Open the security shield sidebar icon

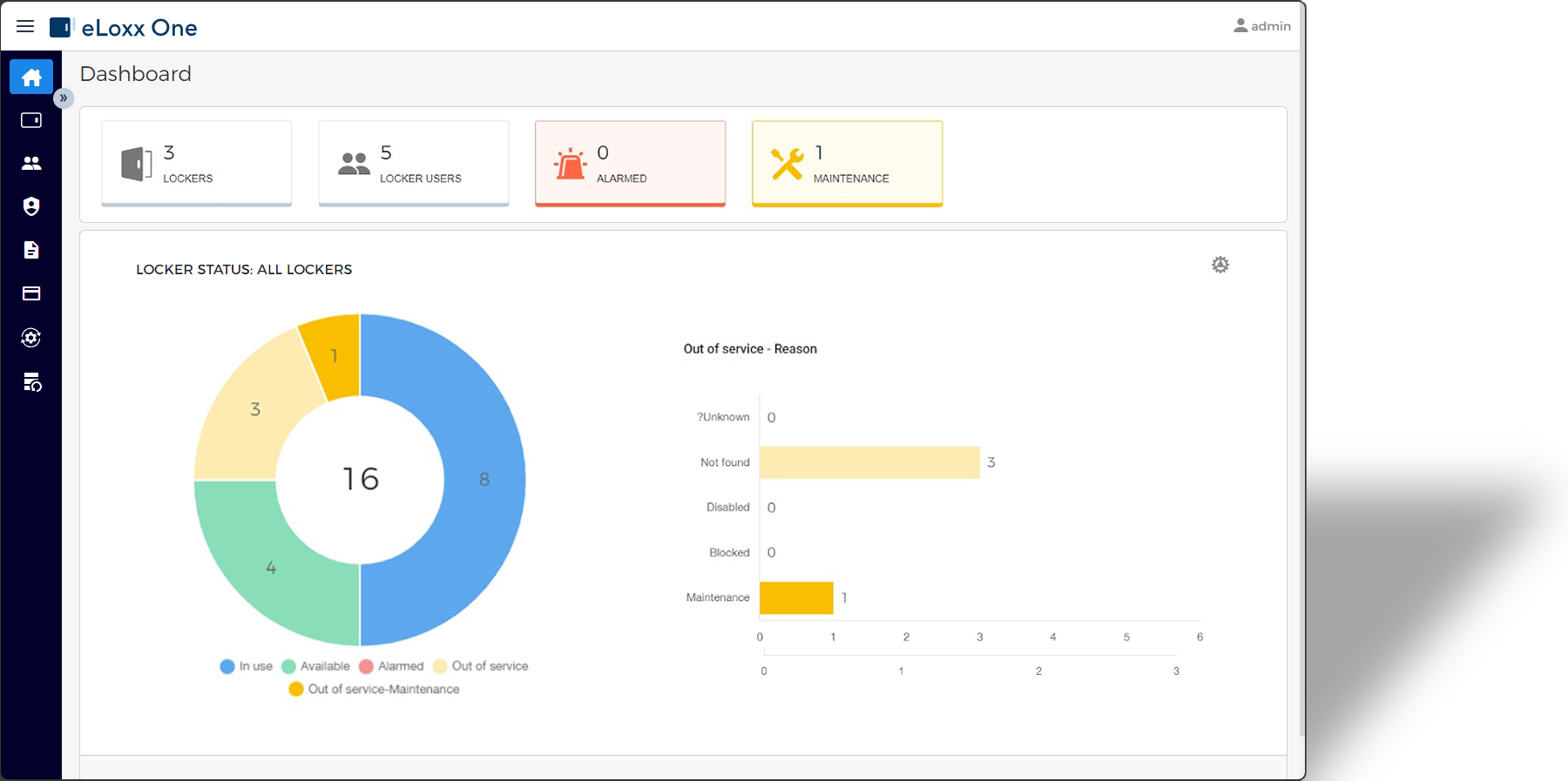tap(31, 206)
